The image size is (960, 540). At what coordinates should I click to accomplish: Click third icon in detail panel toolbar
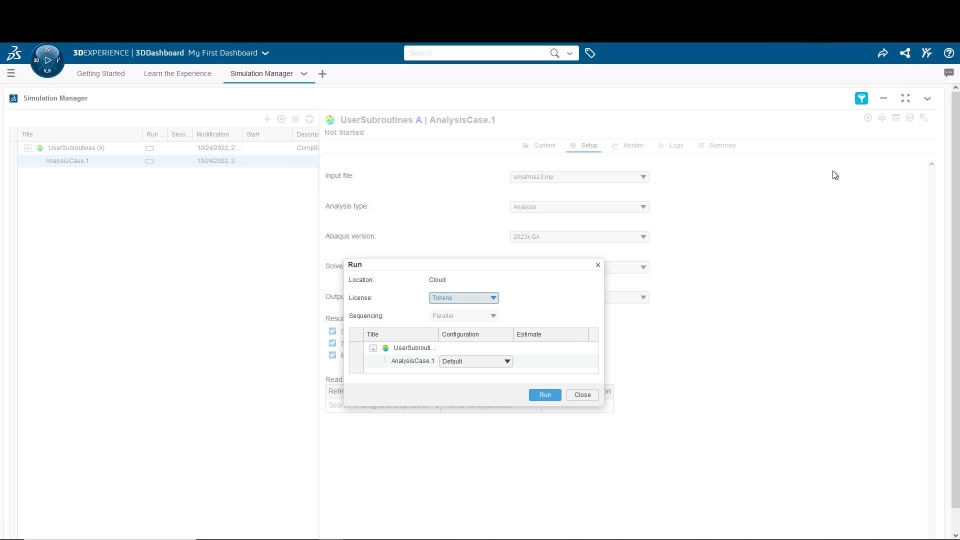896,118
